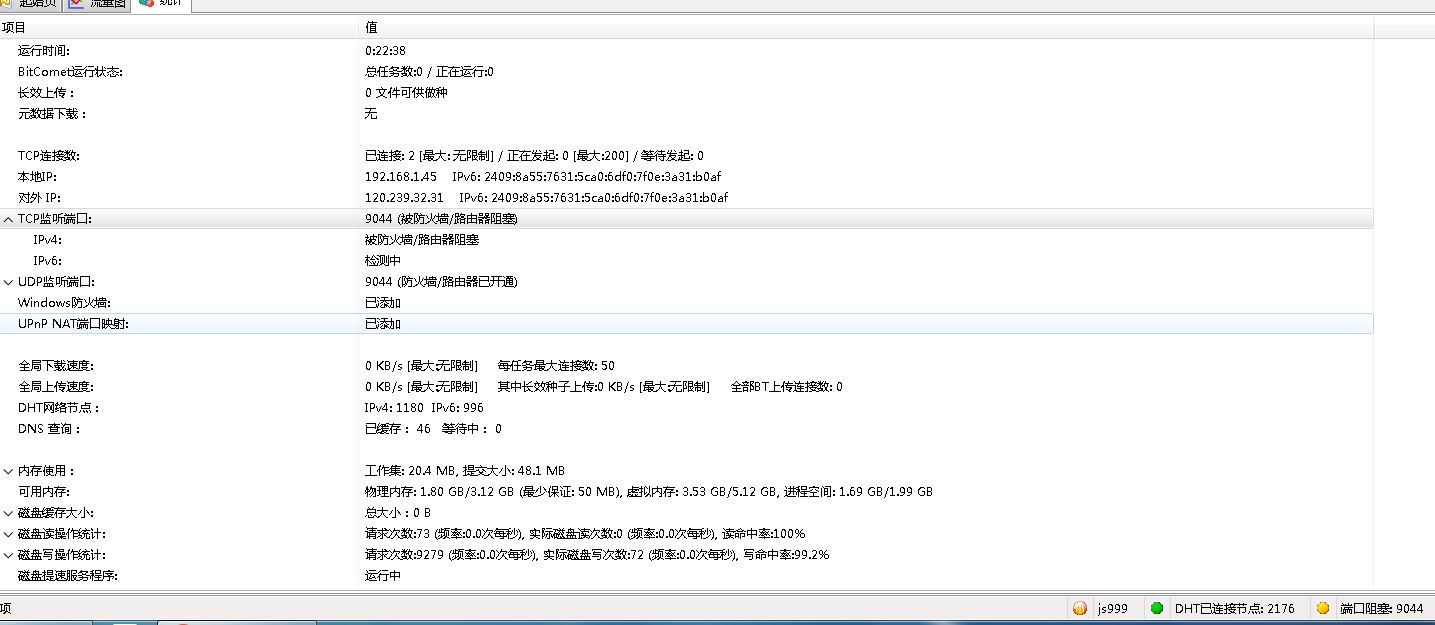Expand the 磁盘缓存大小 row
Viewport: 1435px width, 625px height.
tap(8, 513)
